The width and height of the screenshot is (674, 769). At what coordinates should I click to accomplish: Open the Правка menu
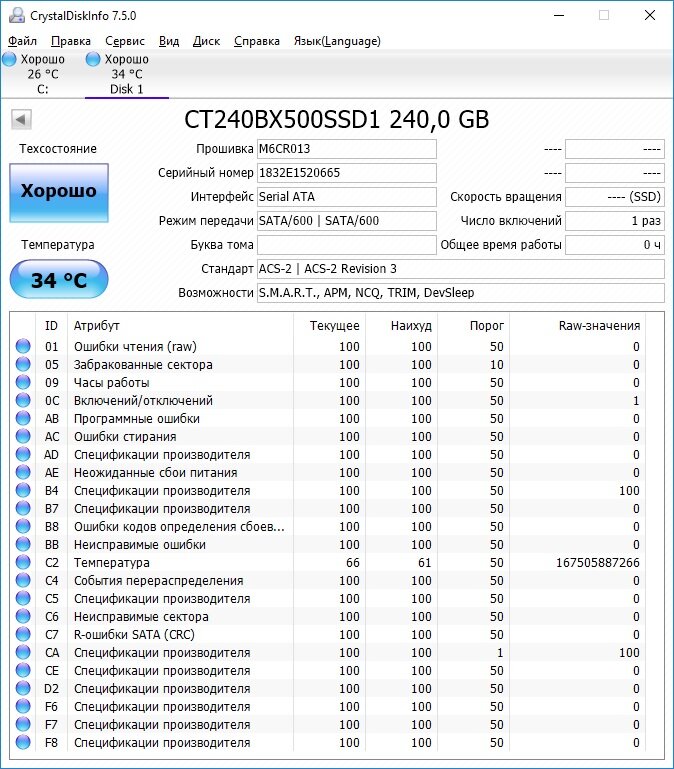coord(71,41)
